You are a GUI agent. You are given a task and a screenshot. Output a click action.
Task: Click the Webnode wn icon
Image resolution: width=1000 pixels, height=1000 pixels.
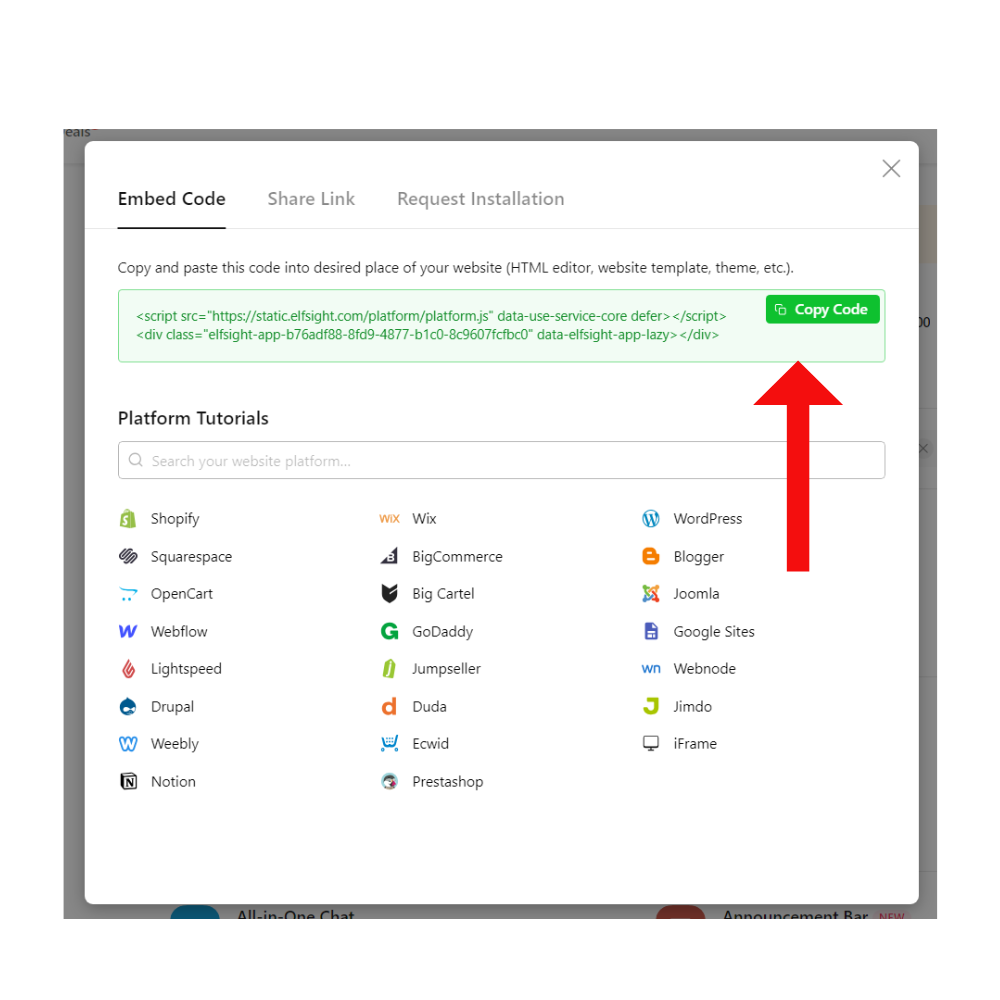tap(651, 669)
